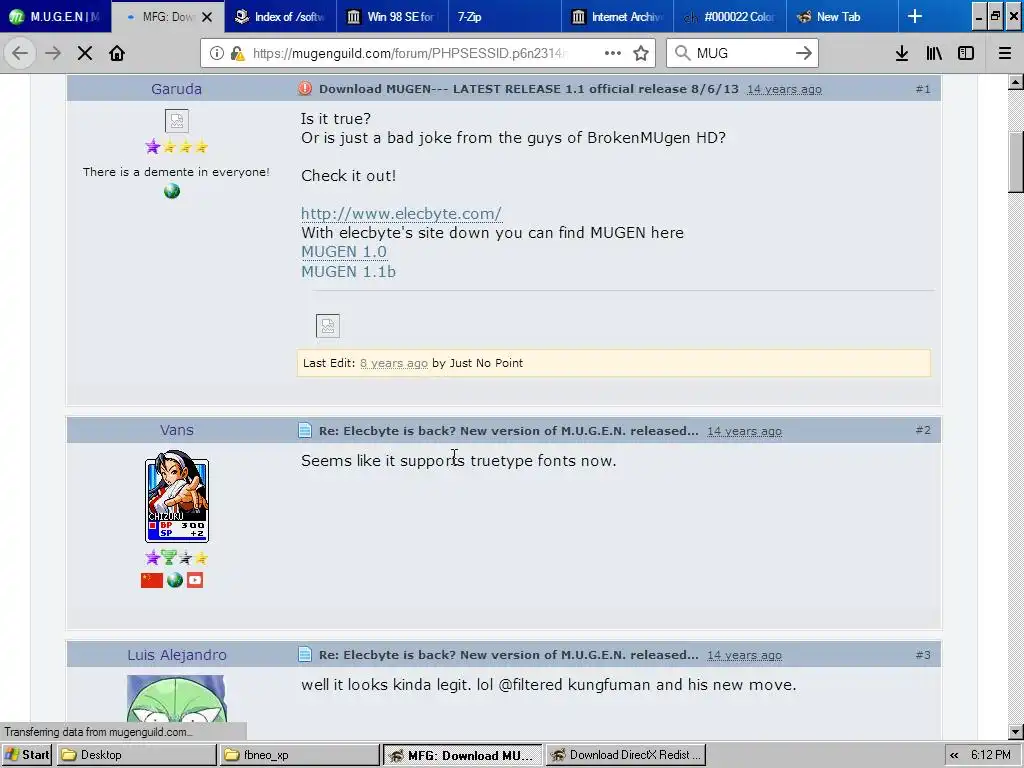Image resolution: width=1024 pixels, height=768 pixels.
Task: Click Luis Alejandro's green avatar image
Action: pyautogui.click(x=176, y=699)
